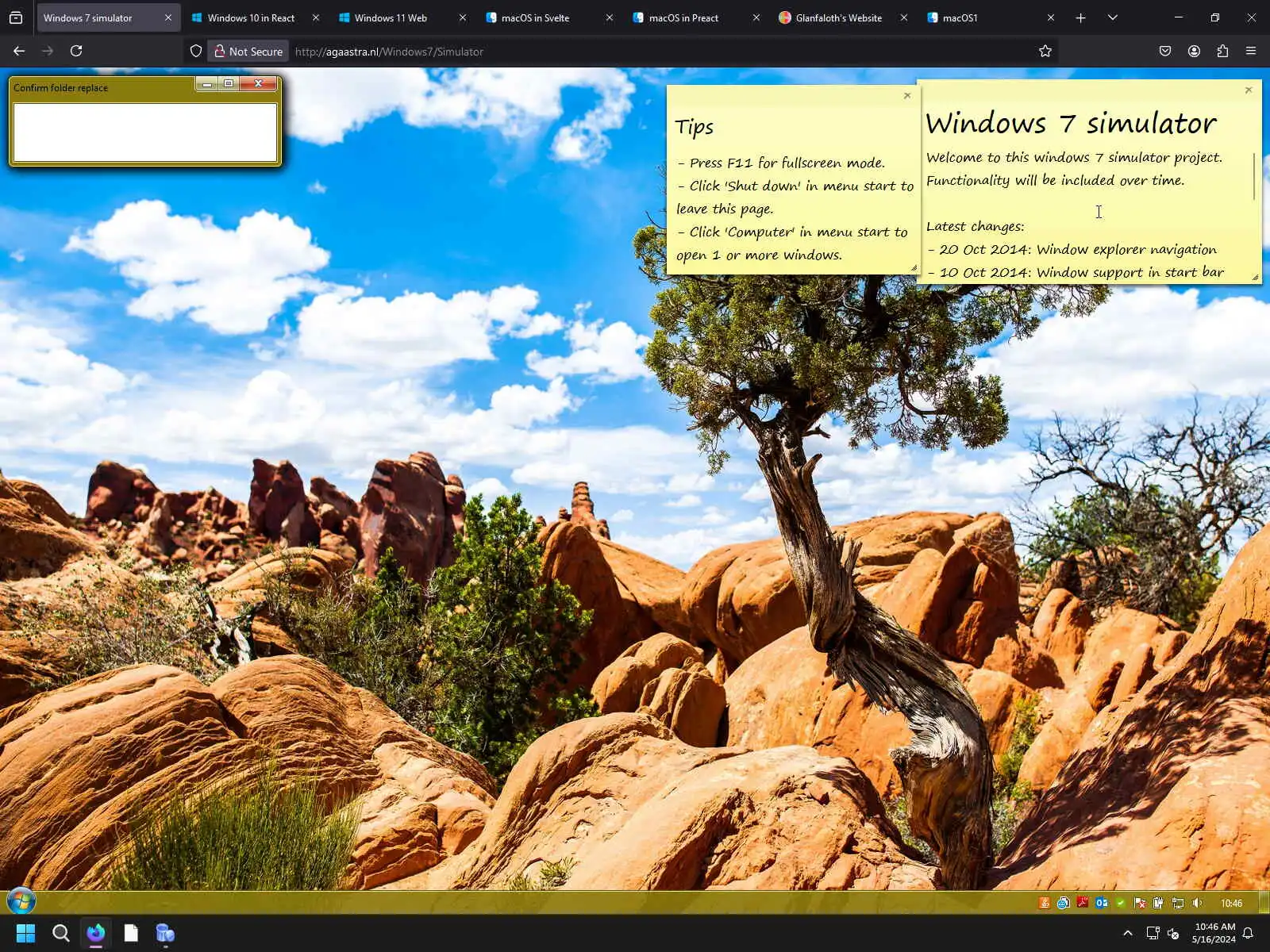Click the power plug battery tray icon

coord(1158,903)
